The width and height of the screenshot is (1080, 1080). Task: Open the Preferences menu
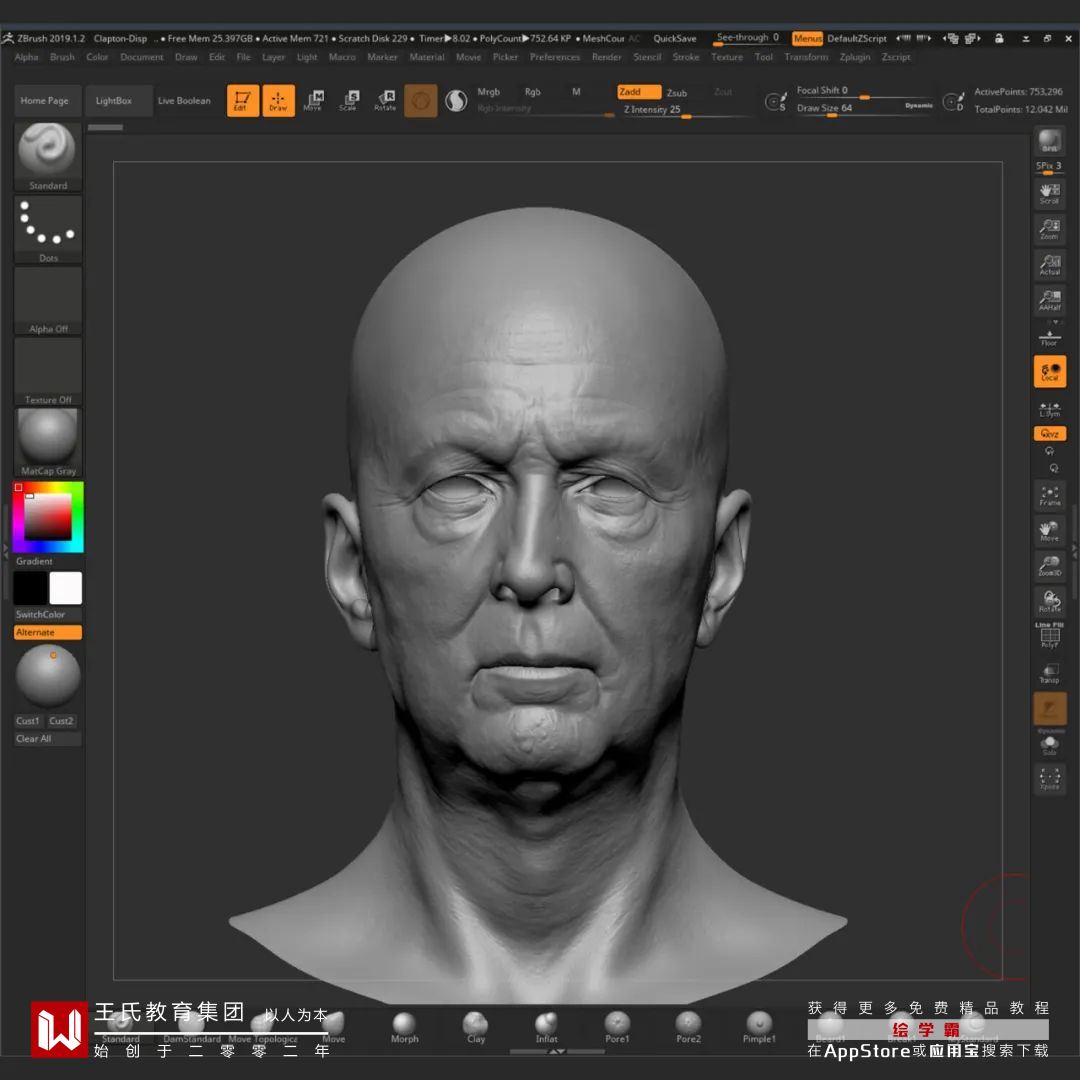pyautogui.click(x=554, y=57)
